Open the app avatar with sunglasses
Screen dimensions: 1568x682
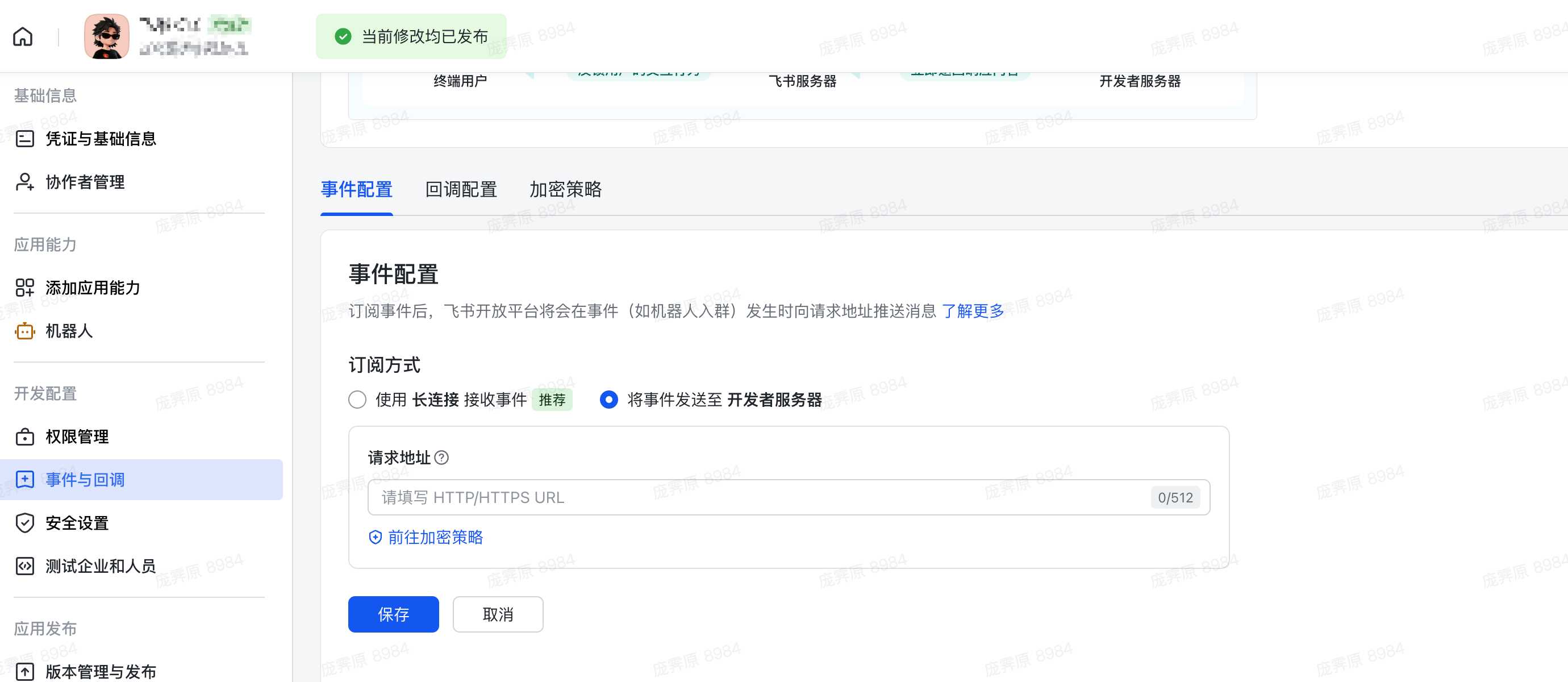pyautogui.click(x=107, y=36)
